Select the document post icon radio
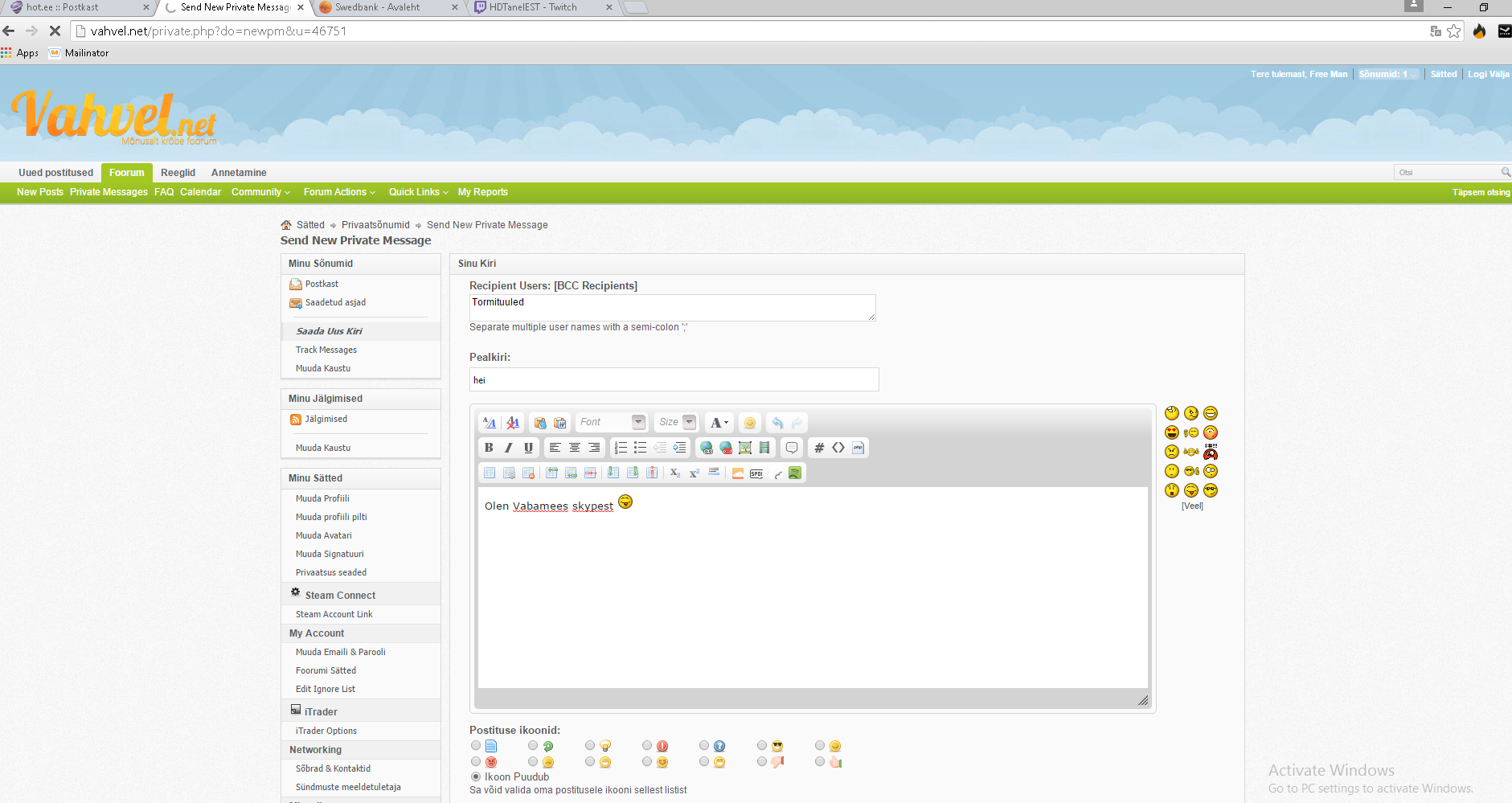Screen dimensions: 1512x803 click(476, 746)
